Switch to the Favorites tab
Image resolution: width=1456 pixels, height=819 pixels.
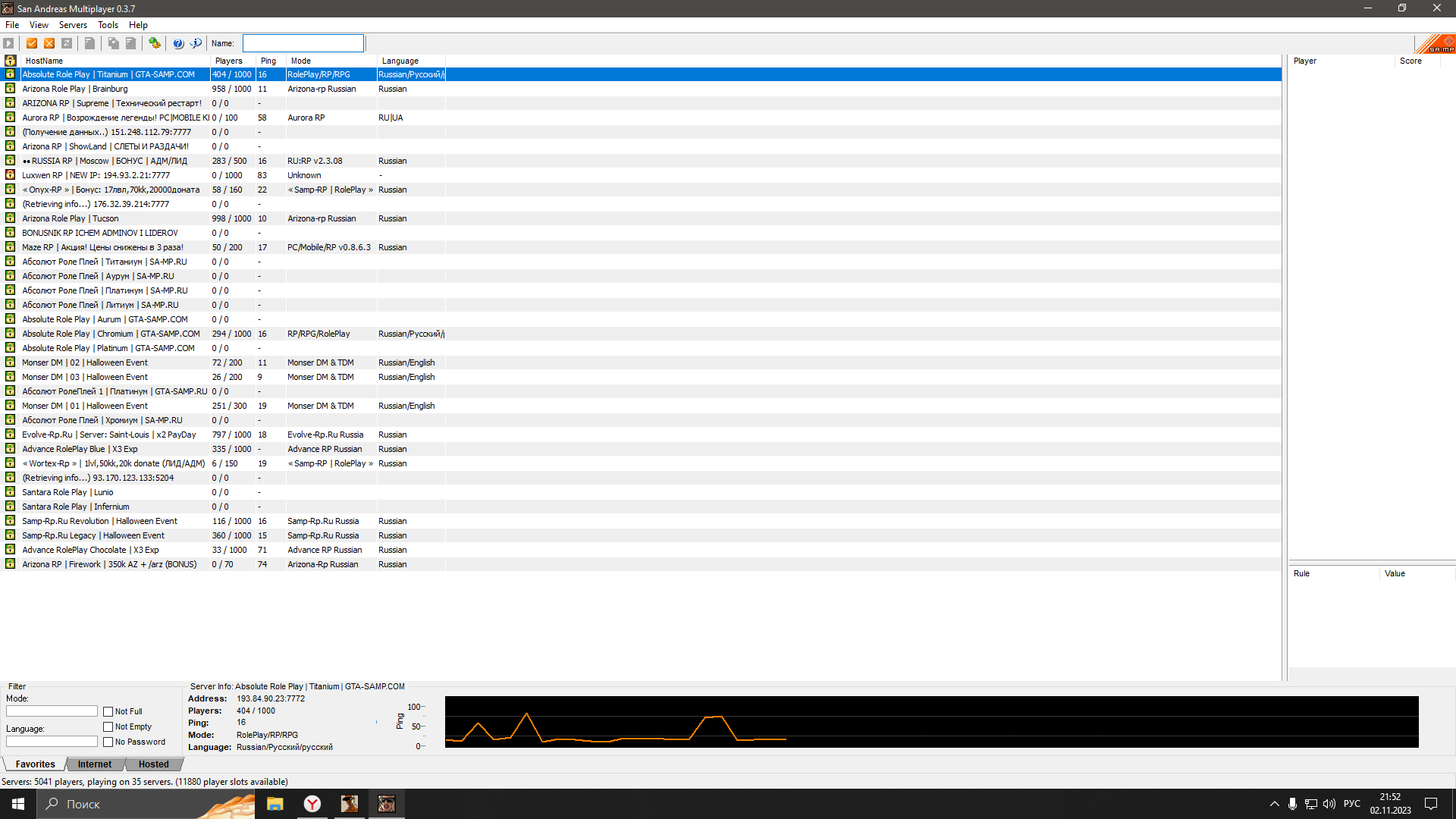click(35, 764)
